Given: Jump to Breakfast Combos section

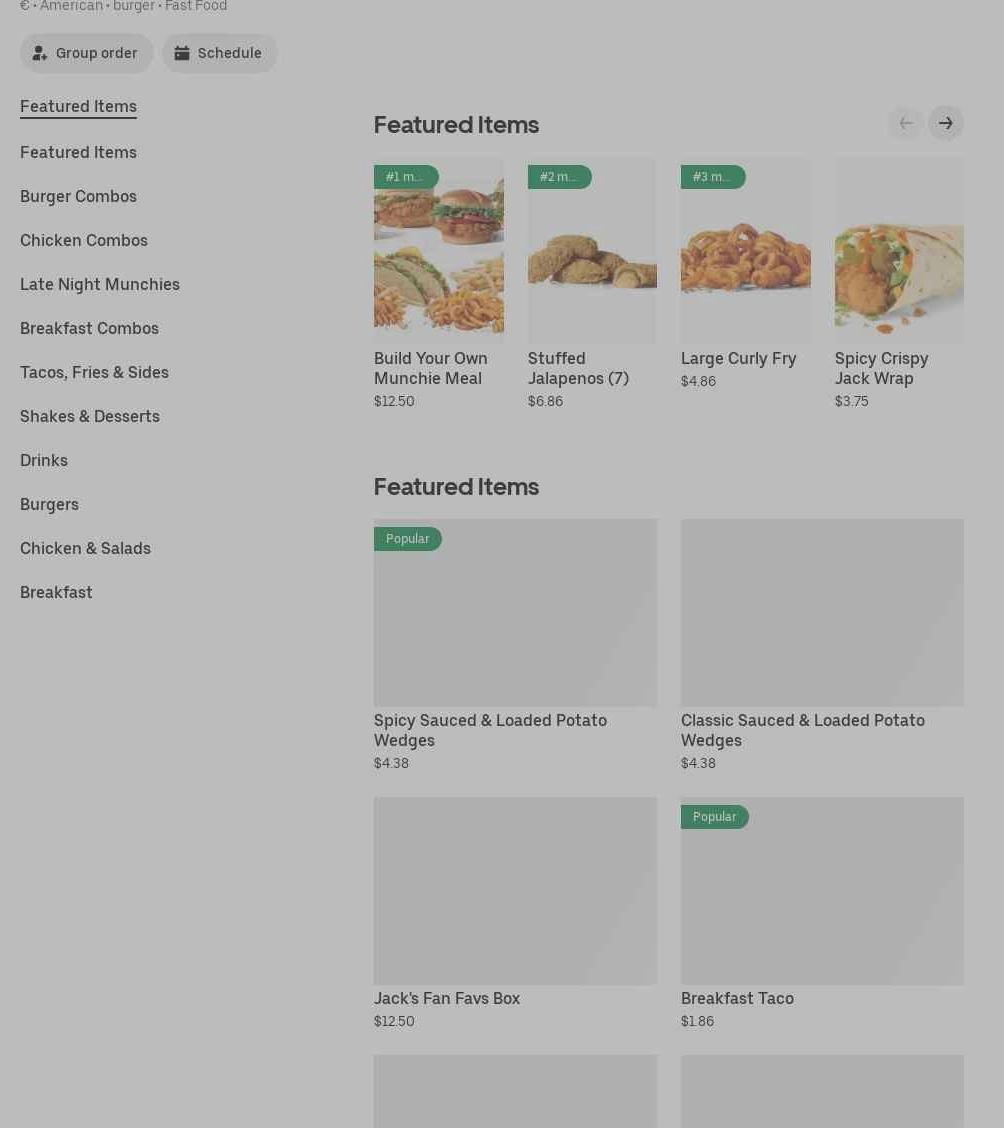Looking at the screenshot, I should click(89, 328).
